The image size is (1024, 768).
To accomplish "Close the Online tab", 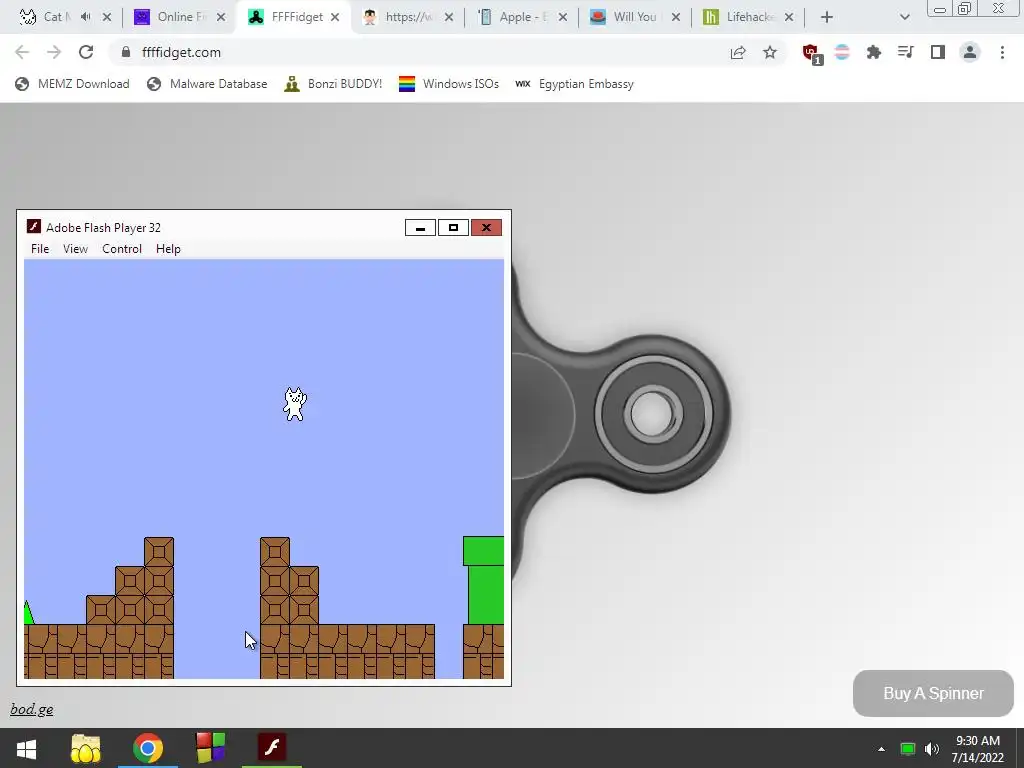I will tap(221, 17).
